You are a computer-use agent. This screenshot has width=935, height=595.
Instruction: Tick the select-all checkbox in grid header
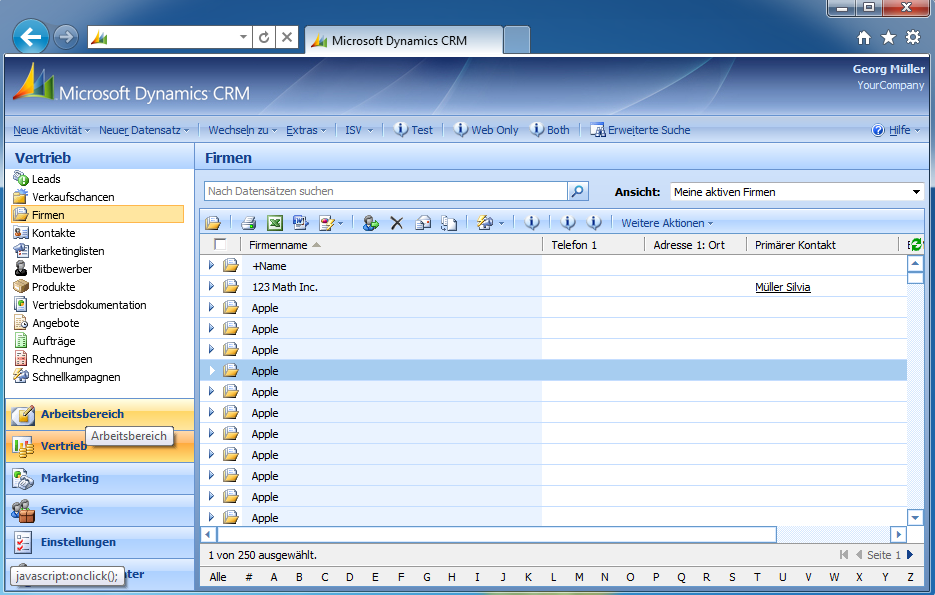[x=220, y=244]
